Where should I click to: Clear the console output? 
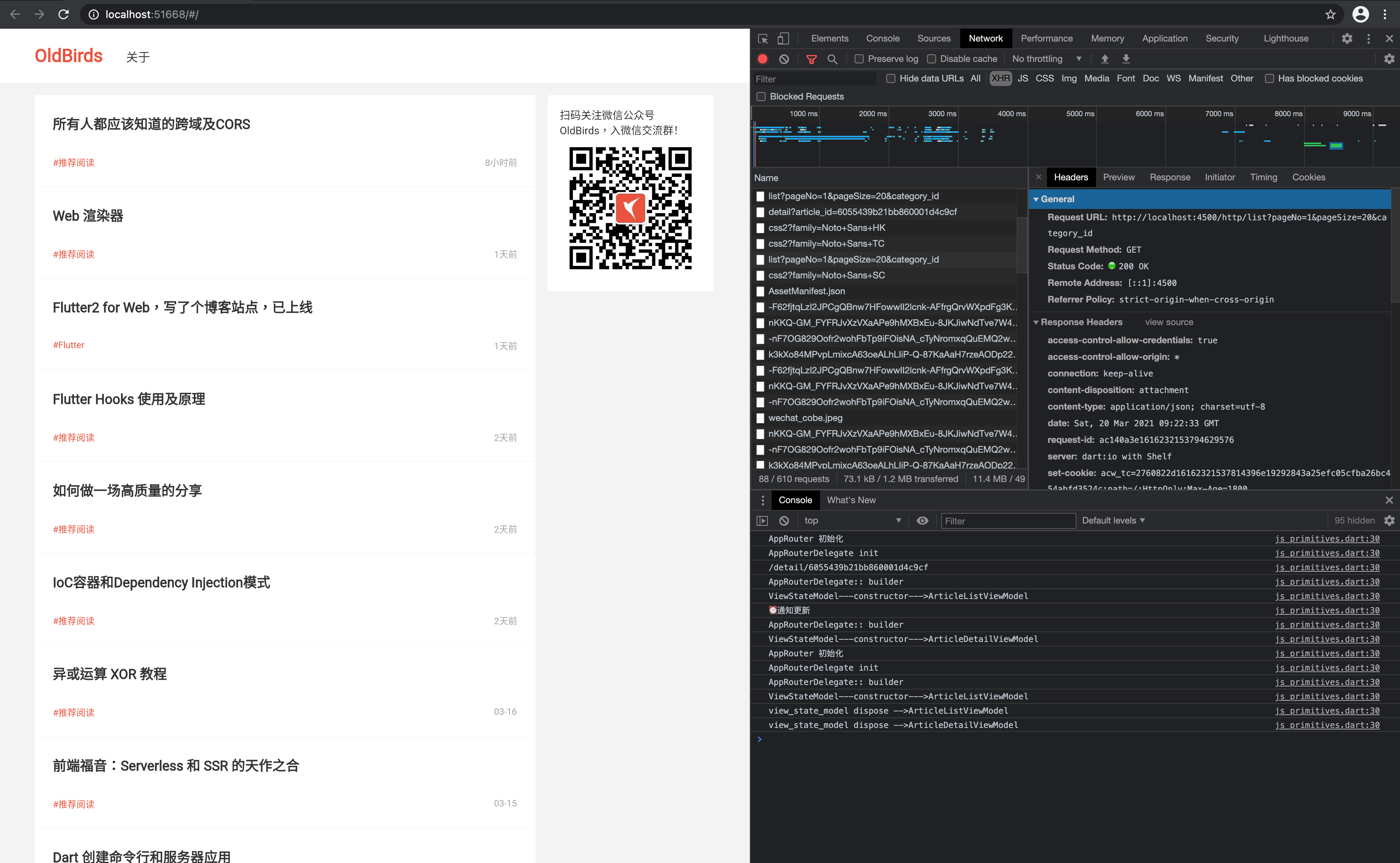(784, 521)
